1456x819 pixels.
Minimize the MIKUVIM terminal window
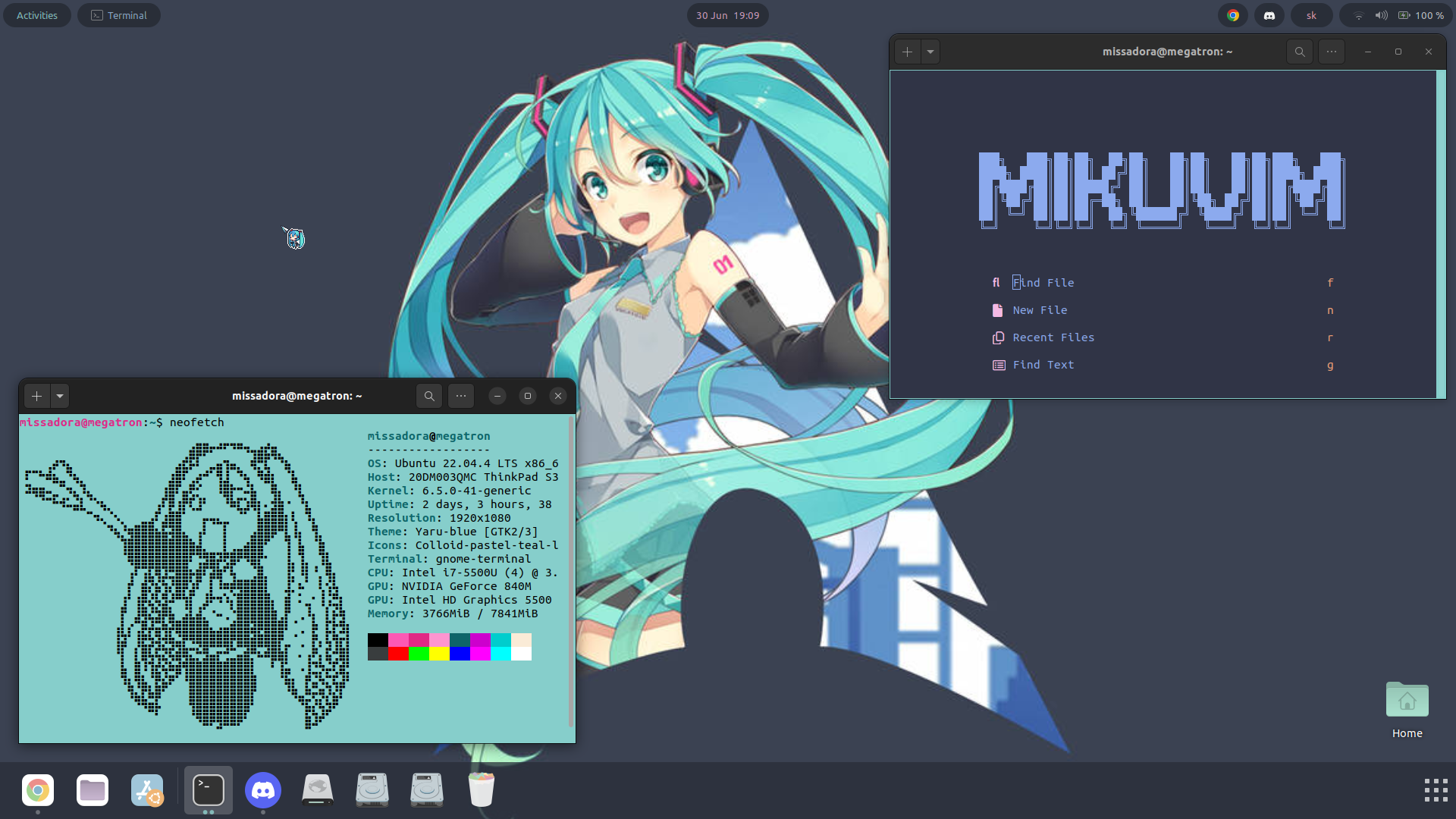(x=1368, y=52)
